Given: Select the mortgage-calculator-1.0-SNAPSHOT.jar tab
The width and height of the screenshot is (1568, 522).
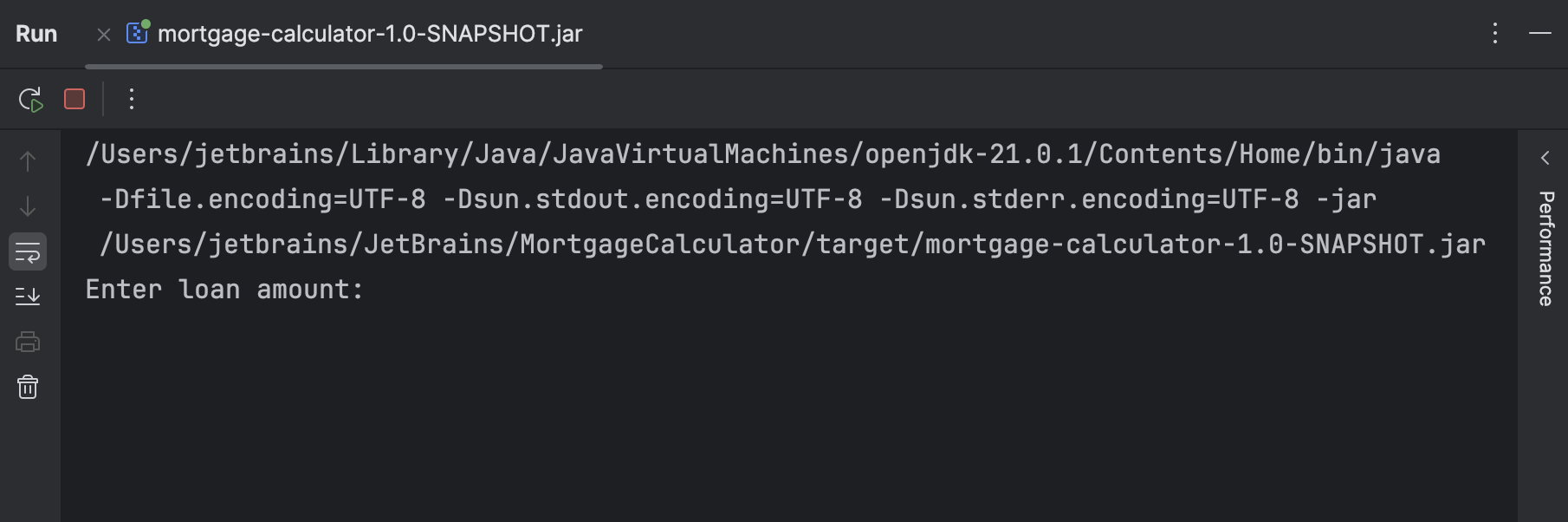Looking at the screenshot, I should click(x=371, y=34).
